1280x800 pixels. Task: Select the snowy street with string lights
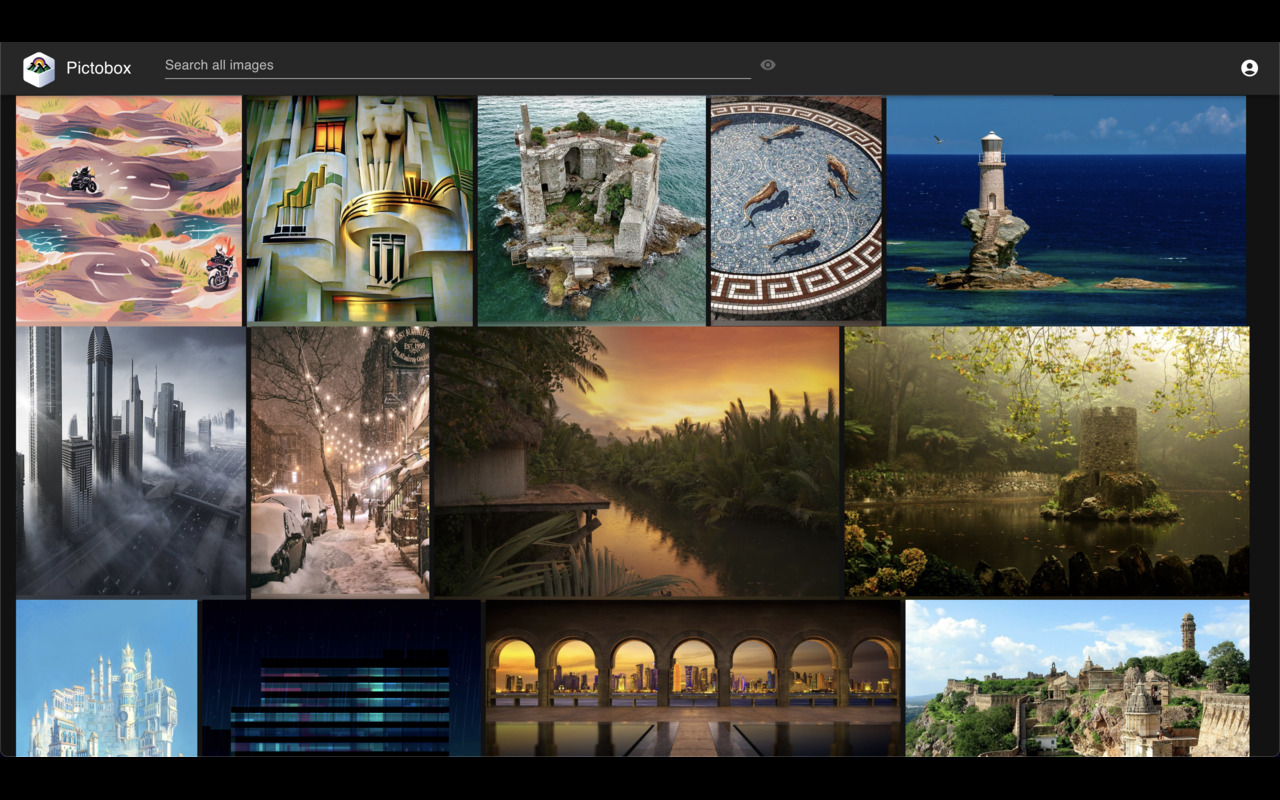(340, 461)
